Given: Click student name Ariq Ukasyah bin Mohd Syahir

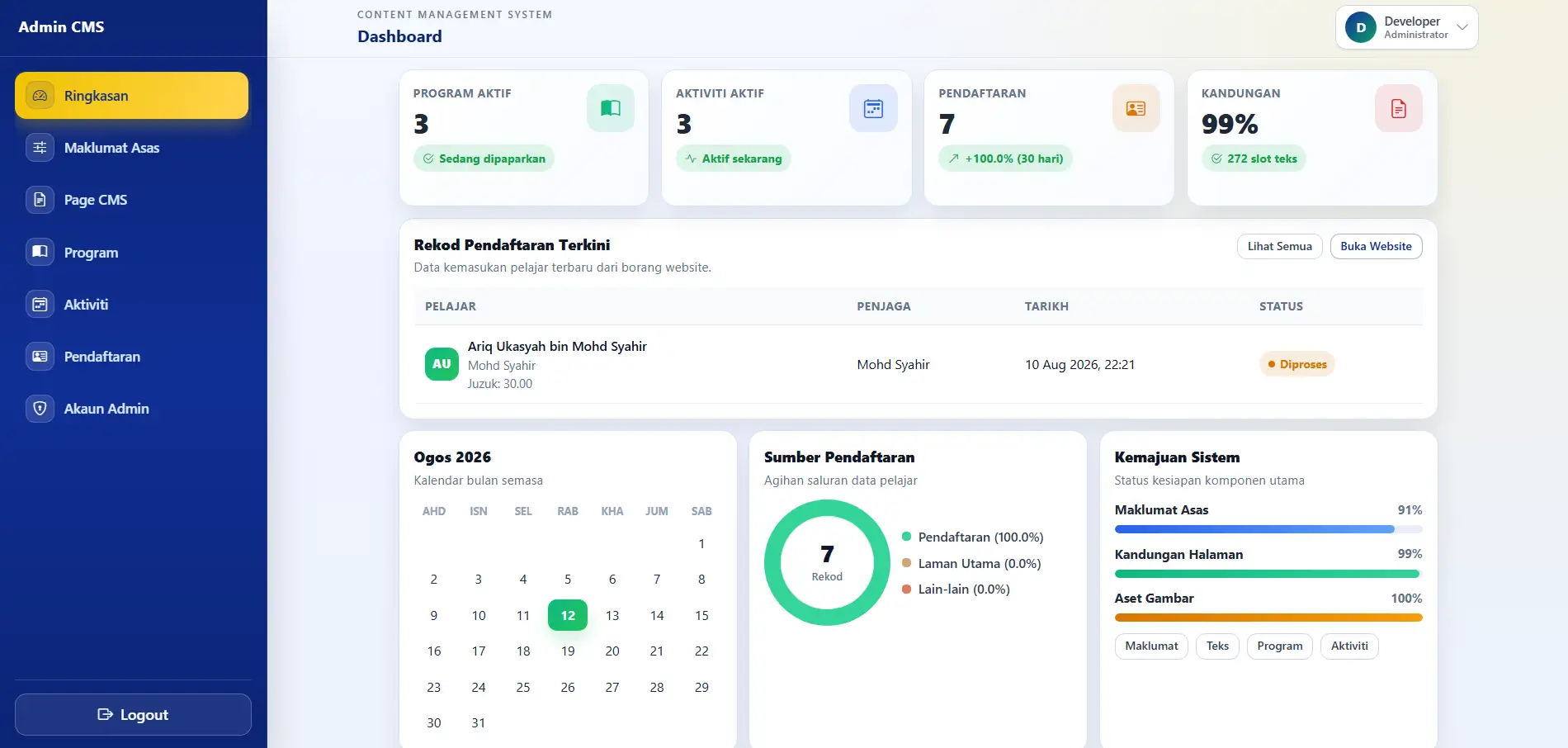Looking at the screenshot, I should [557, 346].
